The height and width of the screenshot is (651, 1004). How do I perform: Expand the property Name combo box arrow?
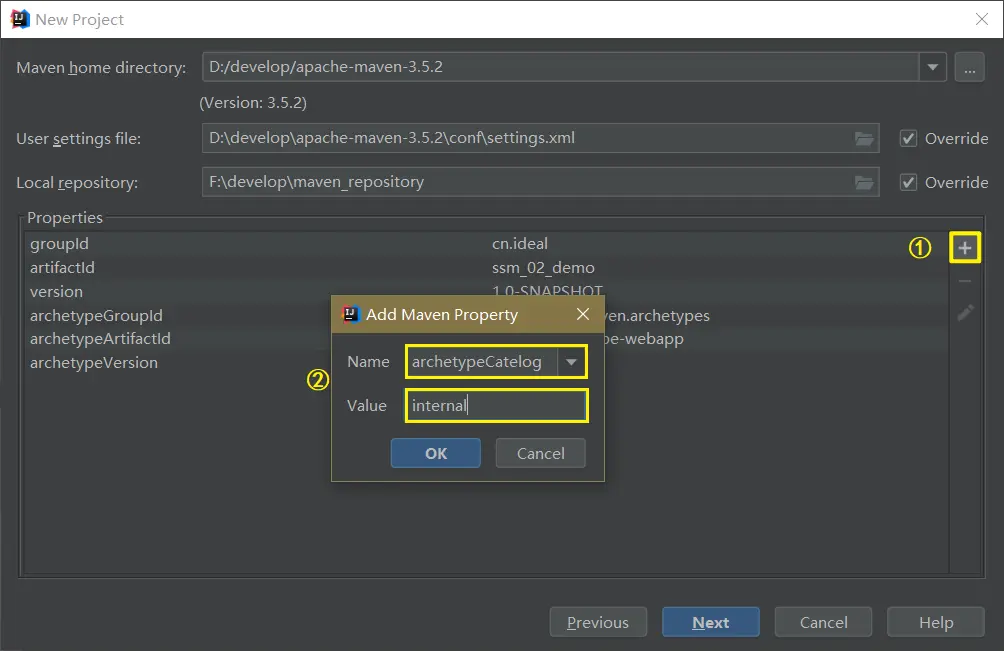571,362
